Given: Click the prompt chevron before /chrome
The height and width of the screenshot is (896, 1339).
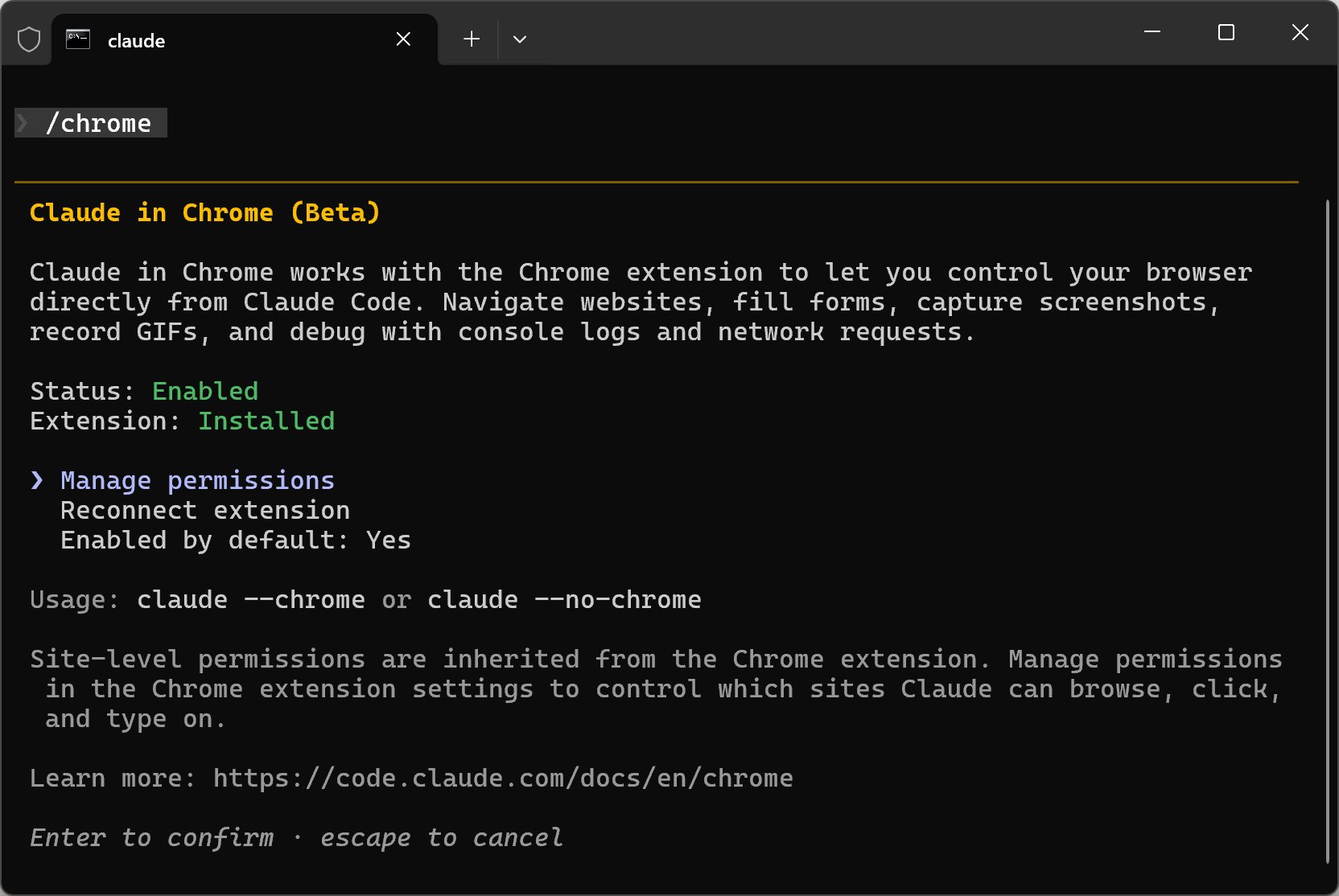Looking at the screenshot, I should click(x=23, y=123).
